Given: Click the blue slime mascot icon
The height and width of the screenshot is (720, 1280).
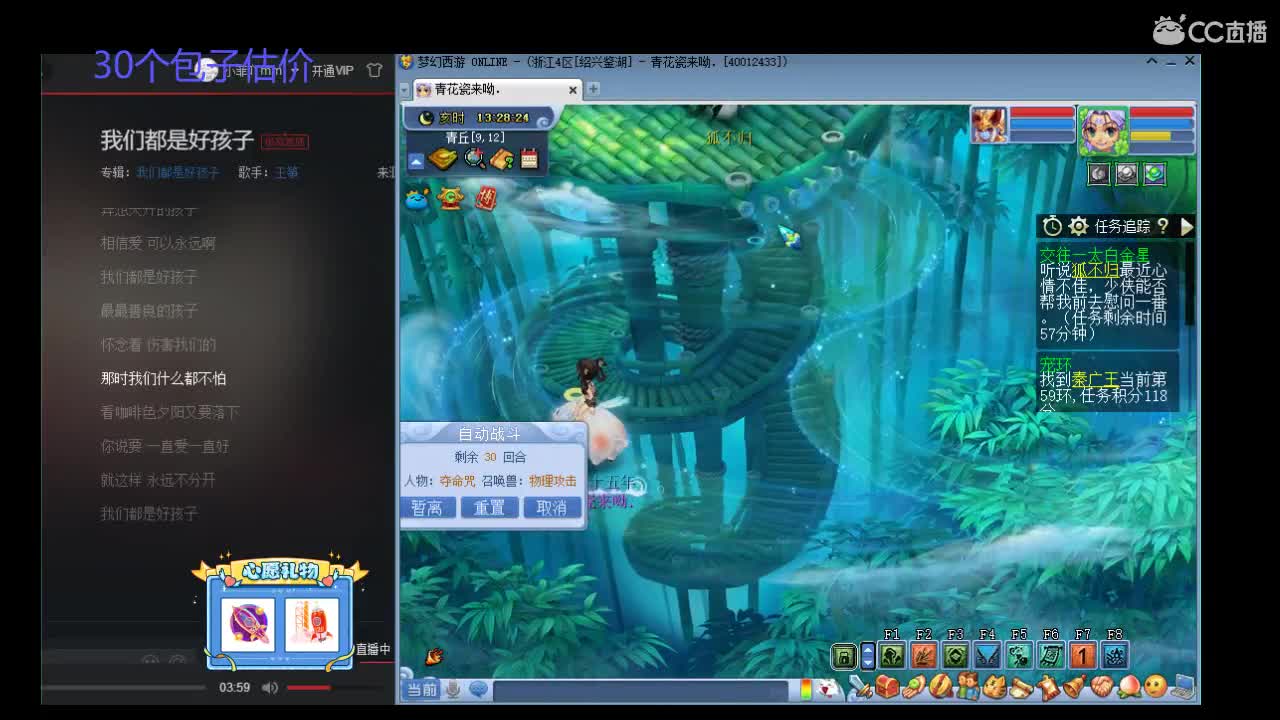Looking at the screenshot, I should (x=418, y=199).
